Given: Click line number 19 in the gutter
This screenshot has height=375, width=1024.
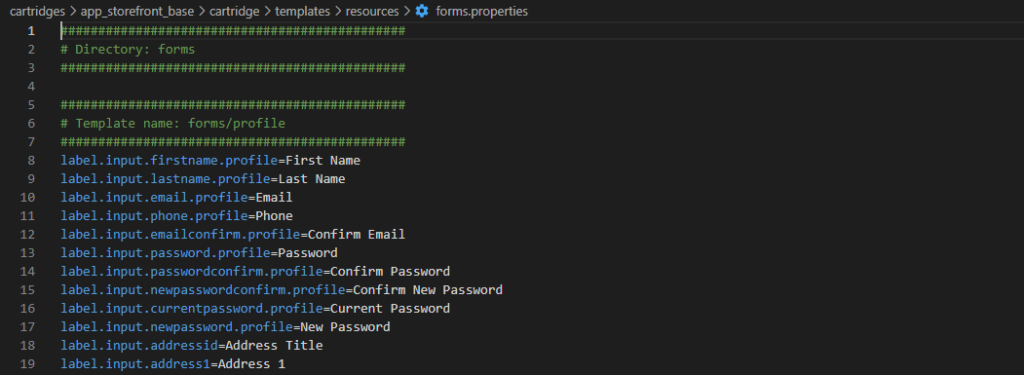Looking at the screenshot, I should [27, 363].
